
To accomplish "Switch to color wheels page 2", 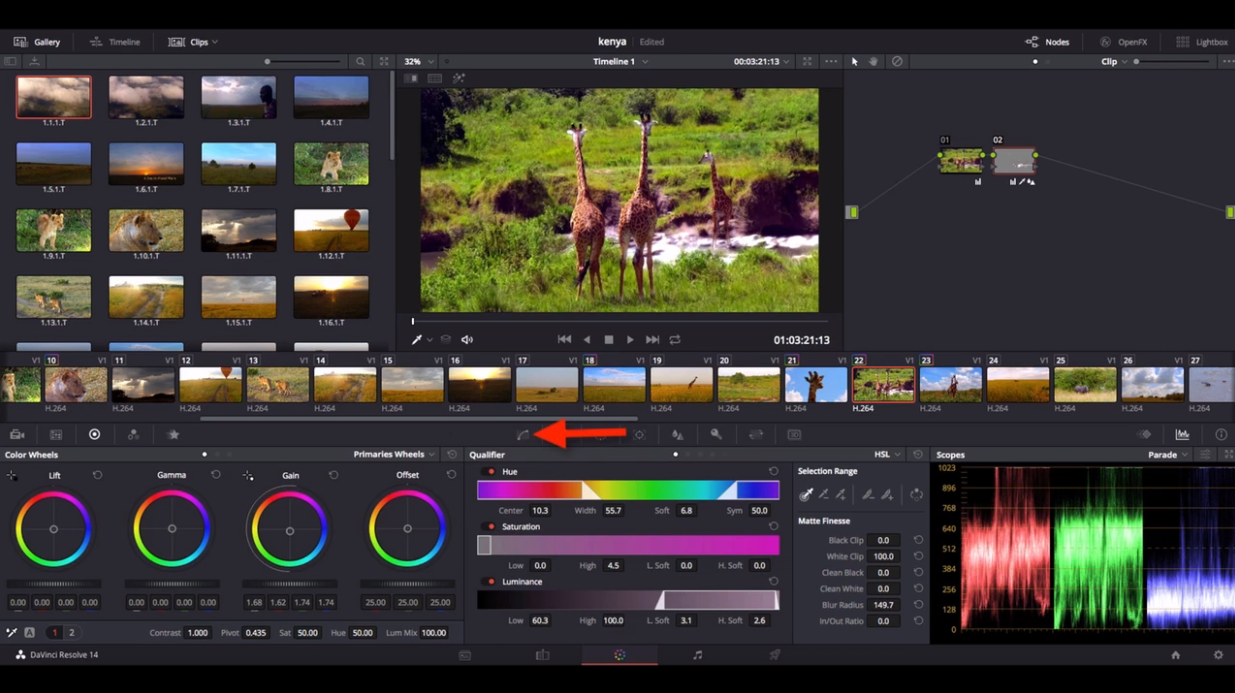I will click(x=71, y=633).
